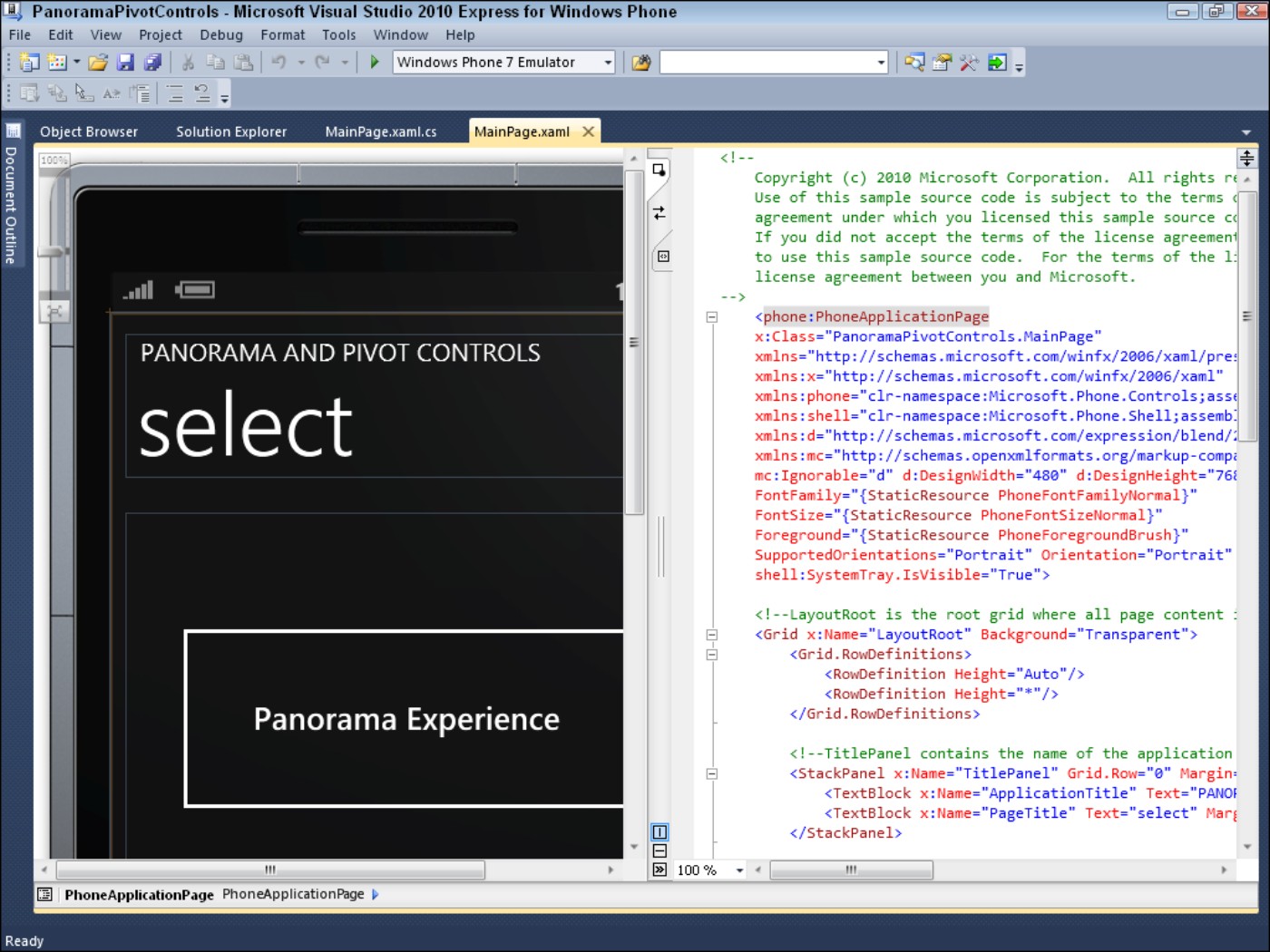Open the Project menu
1270x952 pixels.
tap(161, 34)
